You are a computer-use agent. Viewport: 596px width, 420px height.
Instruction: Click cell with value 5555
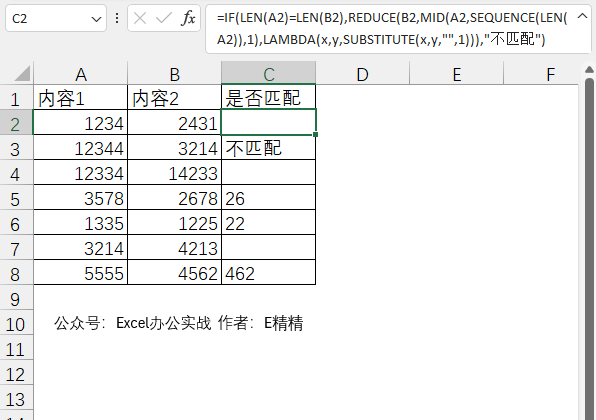click(x=81, y=273)
